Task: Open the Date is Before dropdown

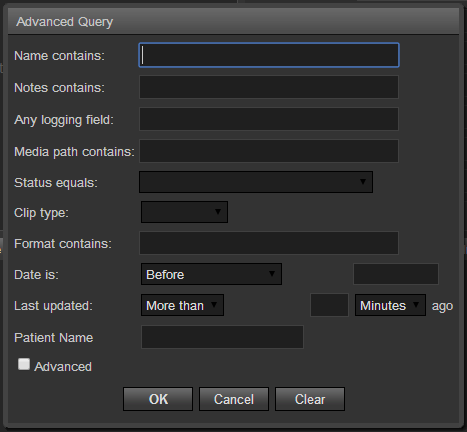Action: (x=211, y=274)
